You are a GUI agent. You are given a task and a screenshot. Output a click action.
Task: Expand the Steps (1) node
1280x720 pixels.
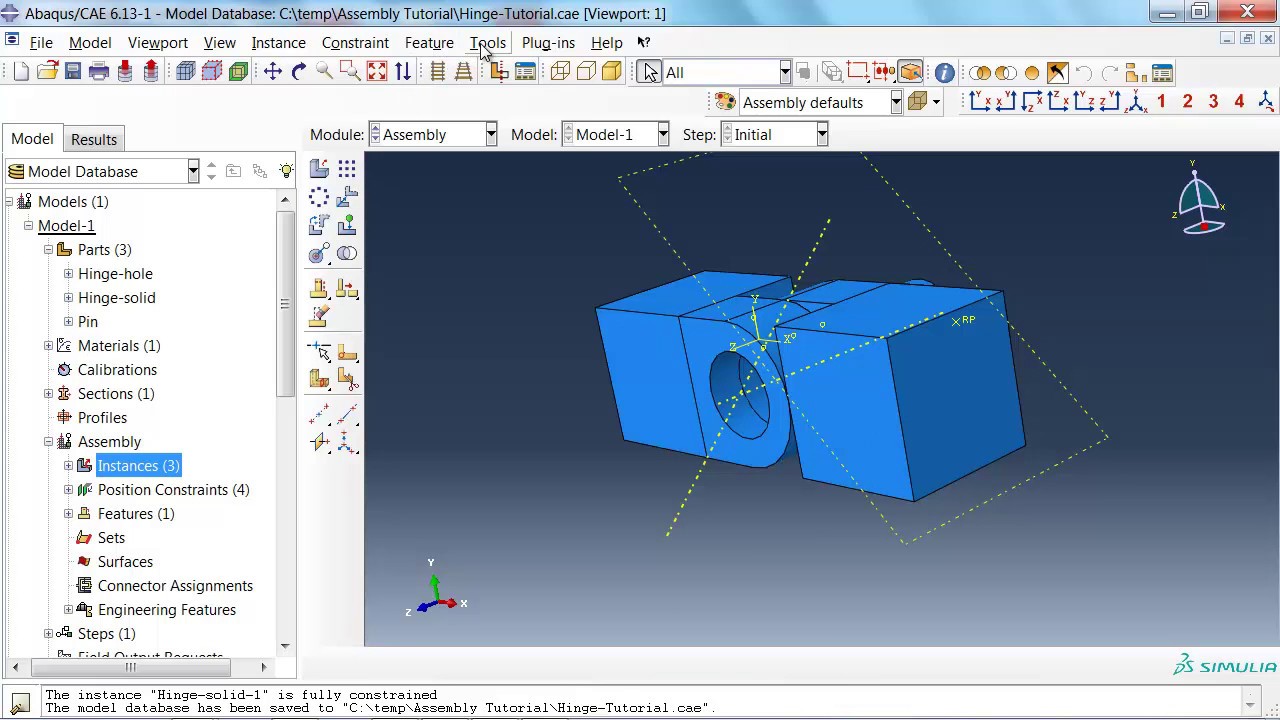[x=48, y=633]
